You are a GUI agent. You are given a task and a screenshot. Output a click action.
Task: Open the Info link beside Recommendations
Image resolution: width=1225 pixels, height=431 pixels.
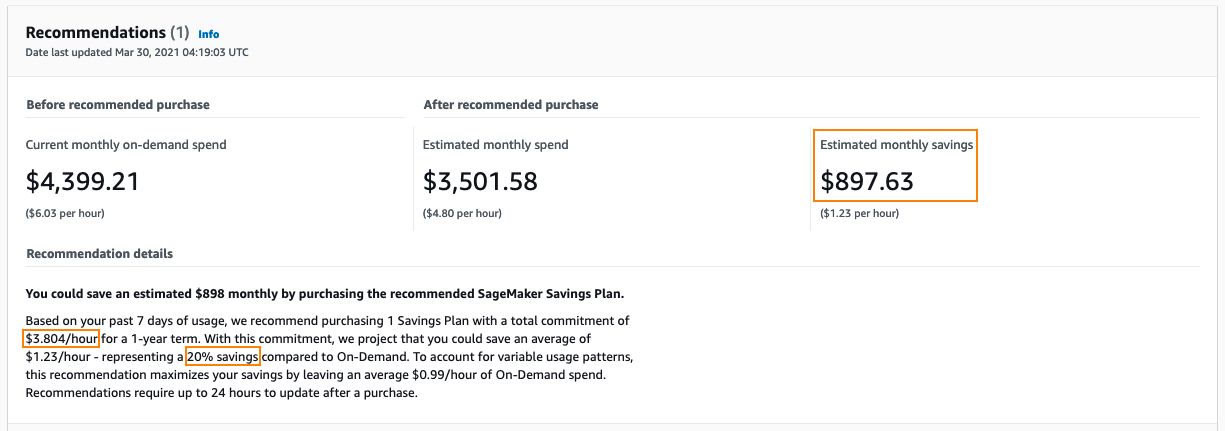click(208, 34)
